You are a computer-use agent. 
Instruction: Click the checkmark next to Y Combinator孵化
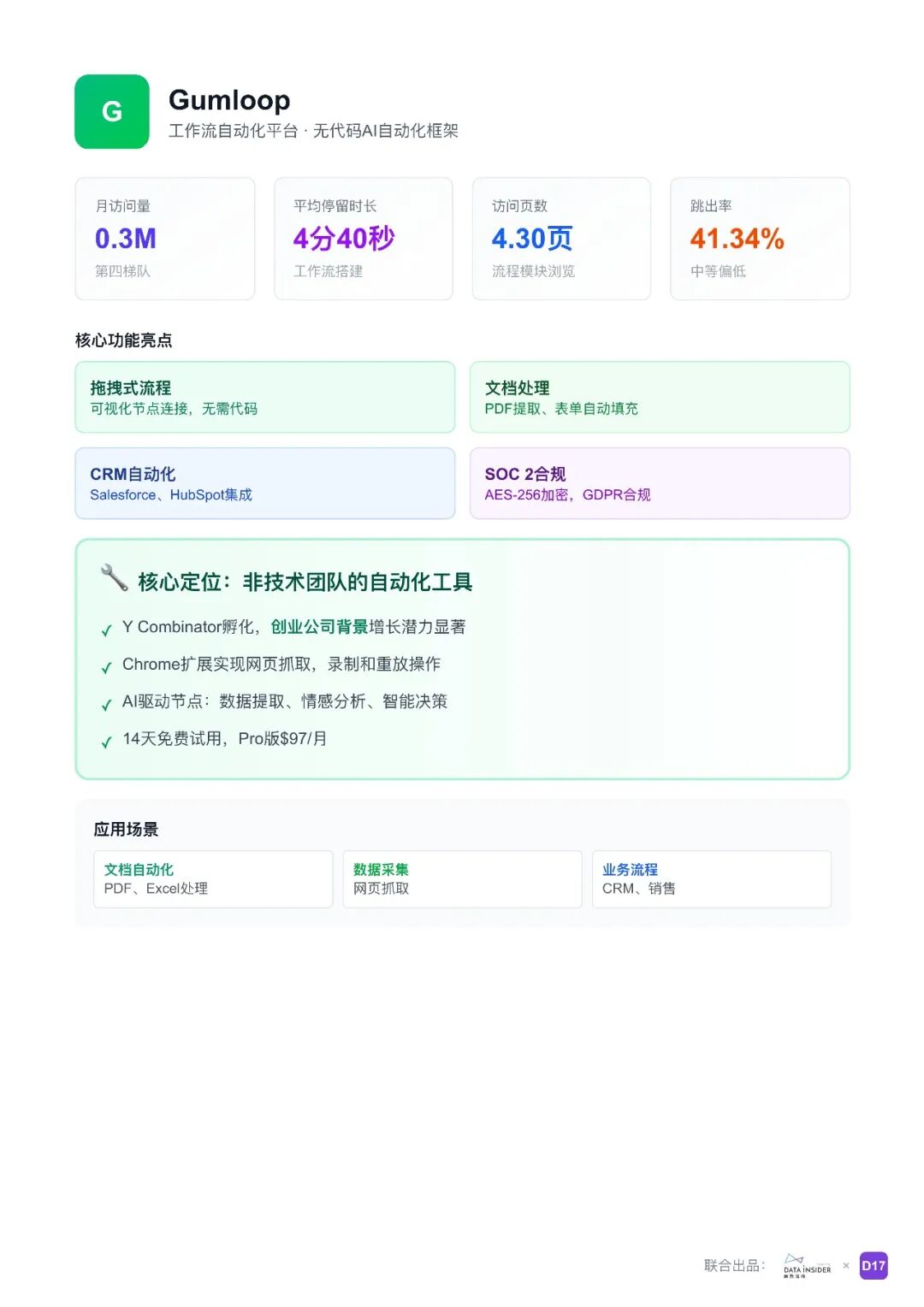[x=107, y=631]
